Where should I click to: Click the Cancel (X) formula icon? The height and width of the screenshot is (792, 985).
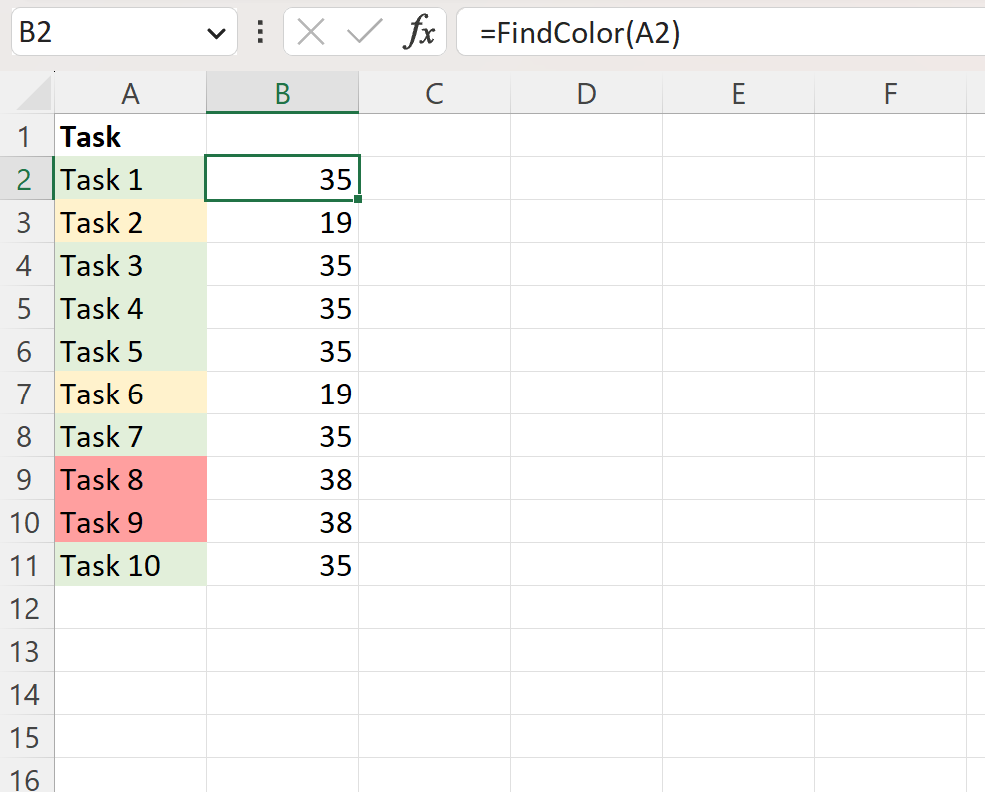(311, 32)
